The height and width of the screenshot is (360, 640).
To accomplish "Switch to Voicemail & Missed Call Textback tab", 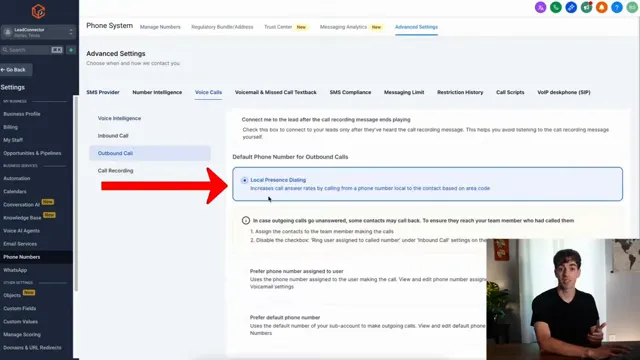I will point(276,92).
